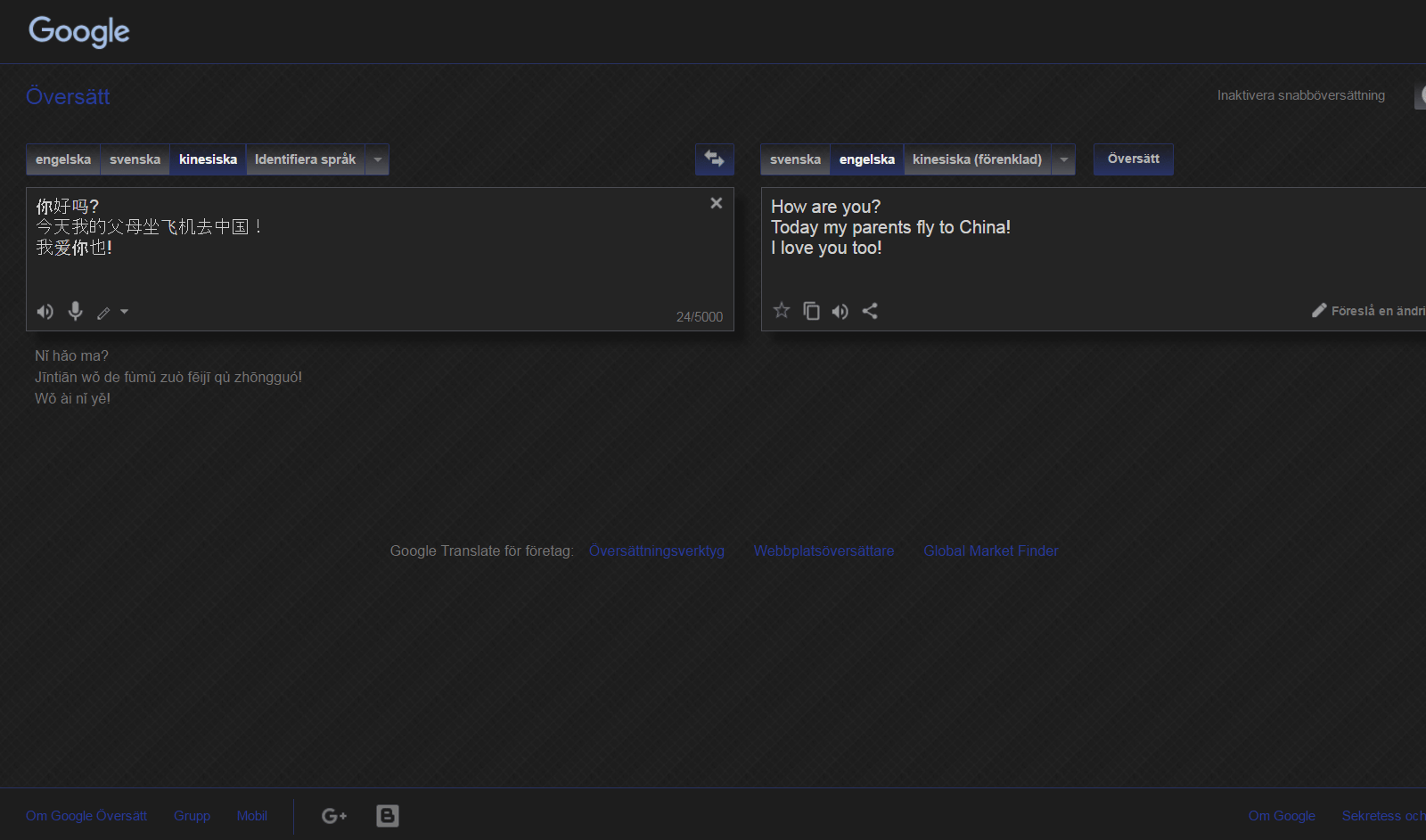This screenshot has height=840, width=1426.
Task: Select svenska as source language
Action: coord(135,159)
